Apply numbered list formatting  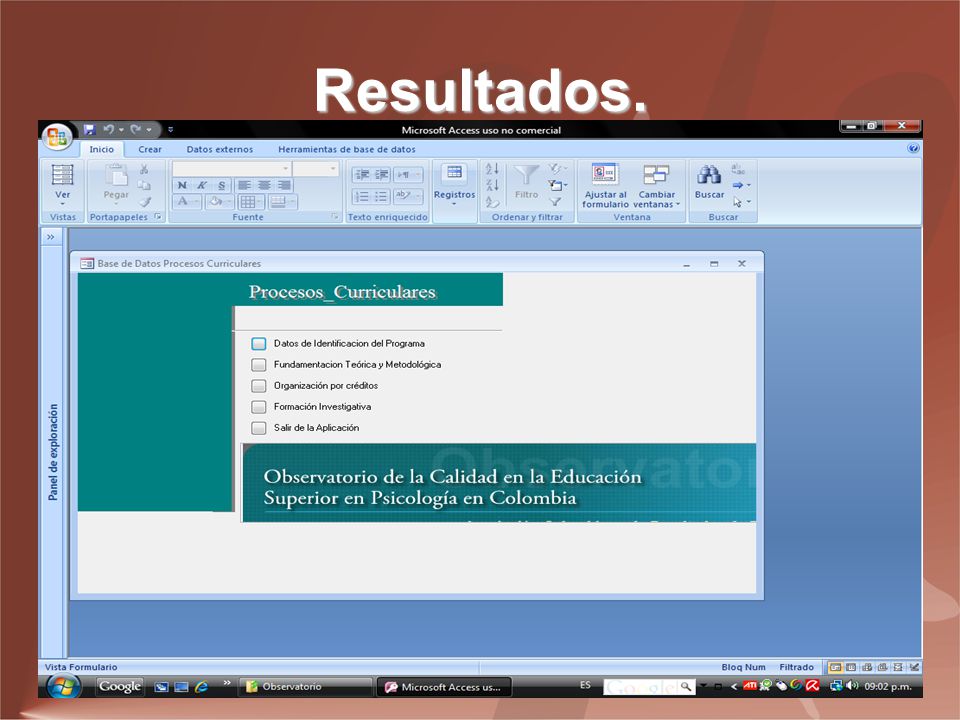(362, 197)
